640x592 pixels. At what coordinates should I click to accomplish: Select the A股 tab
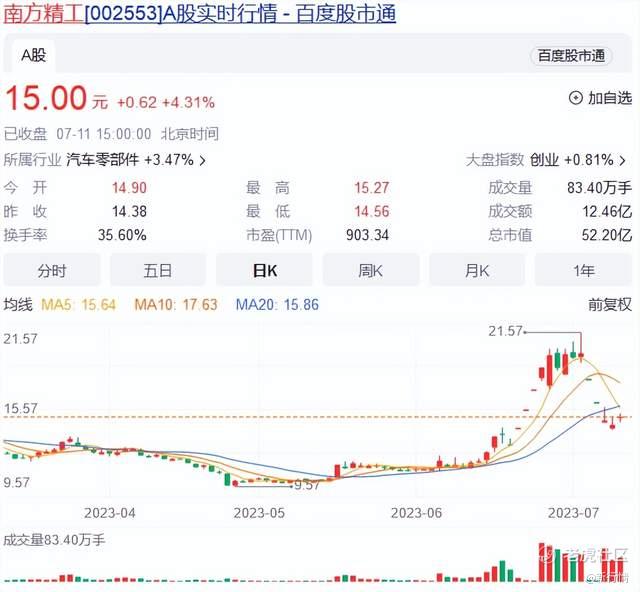tap(33, 56)
